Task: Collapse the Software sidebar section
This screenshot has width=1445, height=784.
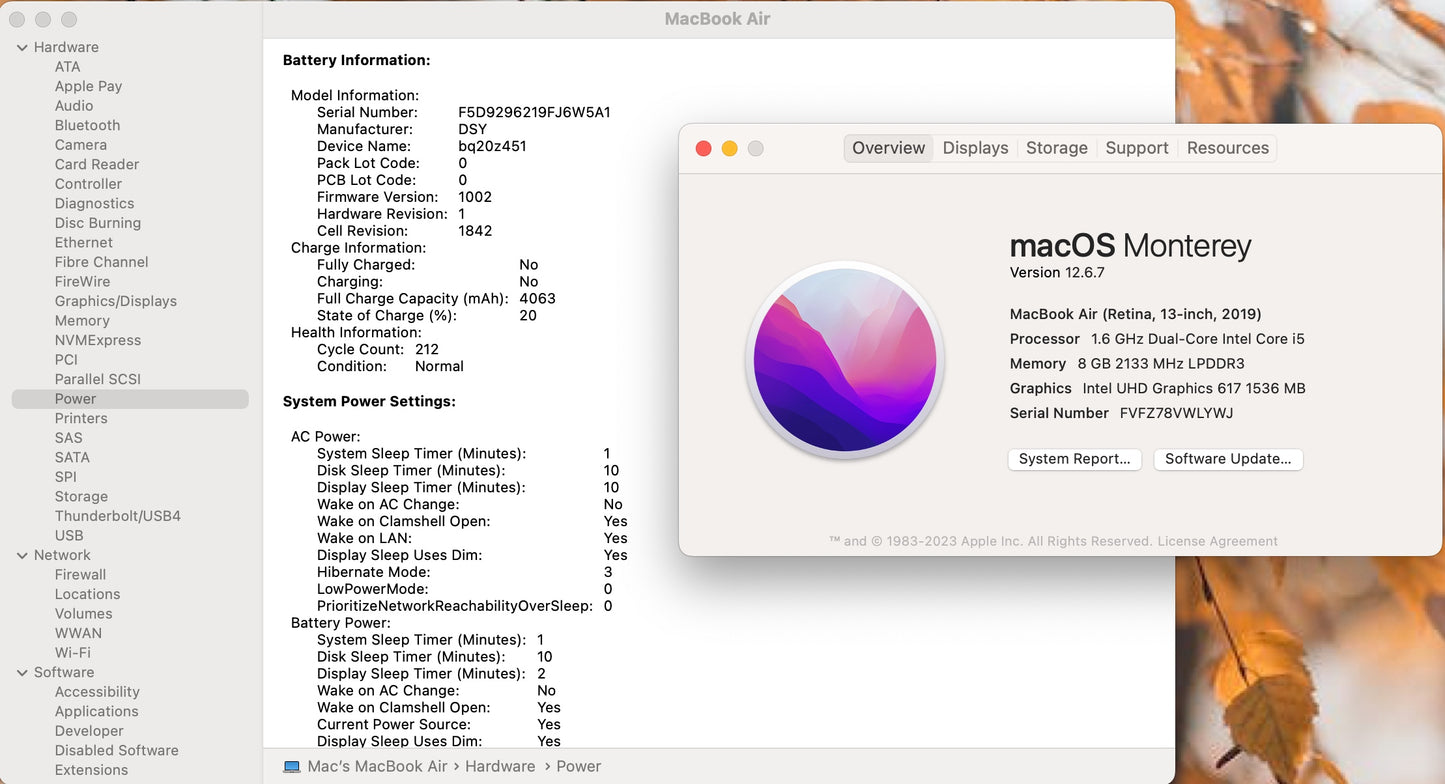Action: tap(22, 673)
